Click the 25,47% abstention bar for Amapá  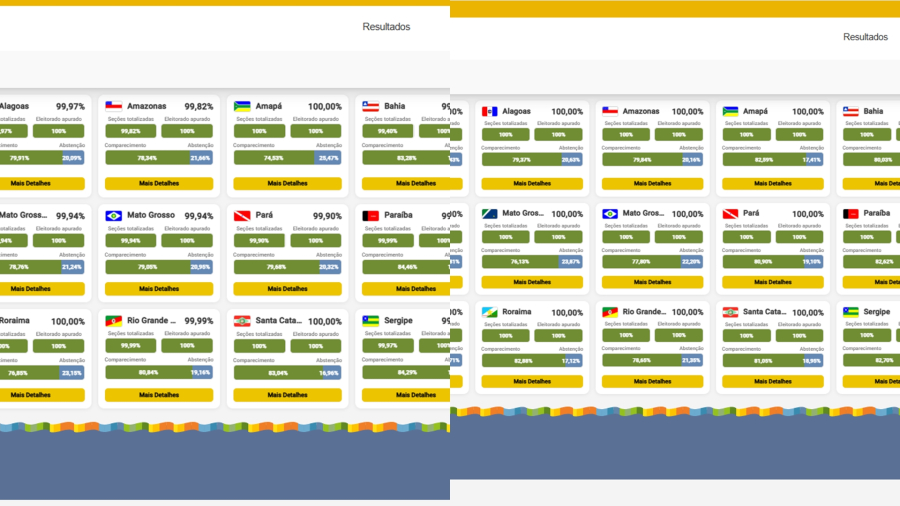[328, 158]
